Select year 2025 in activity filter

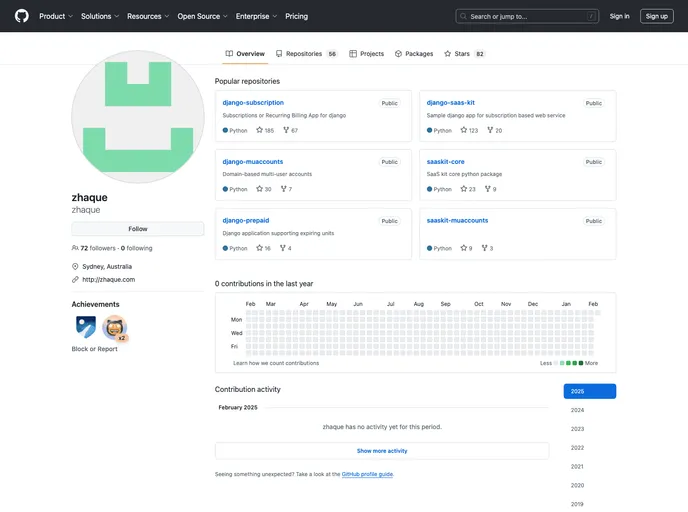(590, 391)
